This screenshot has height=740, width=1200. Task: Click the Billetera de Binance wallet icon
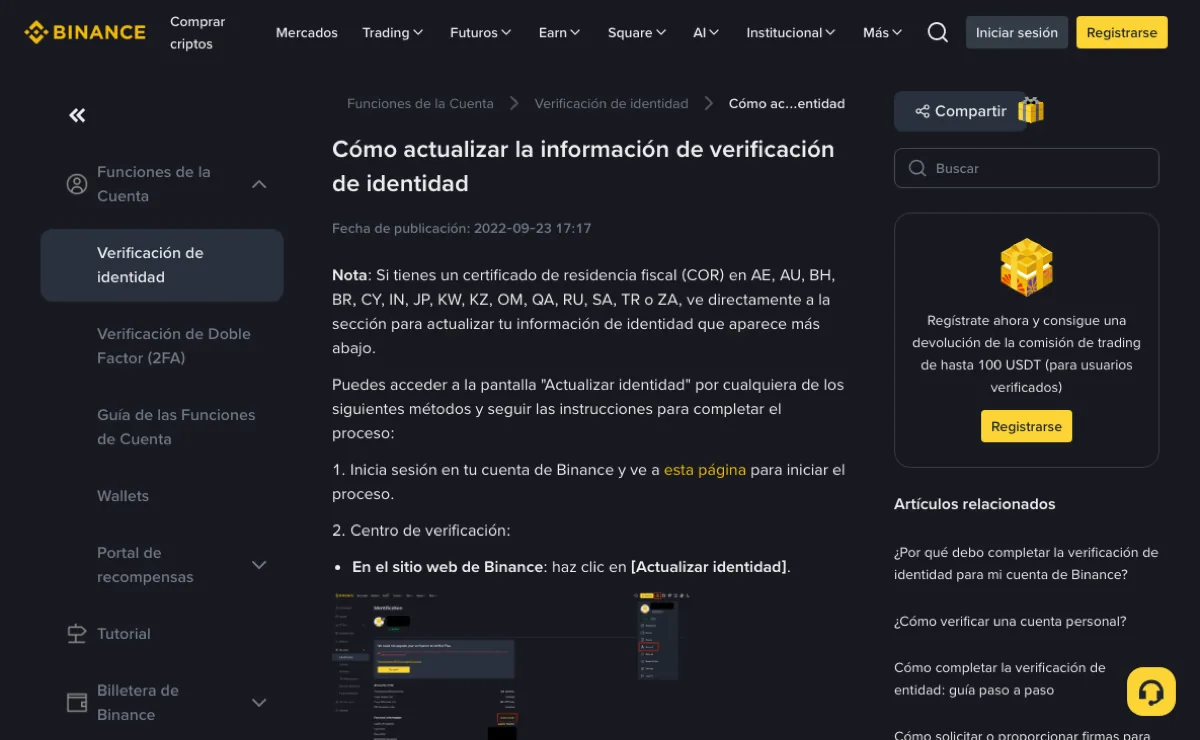click(x=77, y=703)
